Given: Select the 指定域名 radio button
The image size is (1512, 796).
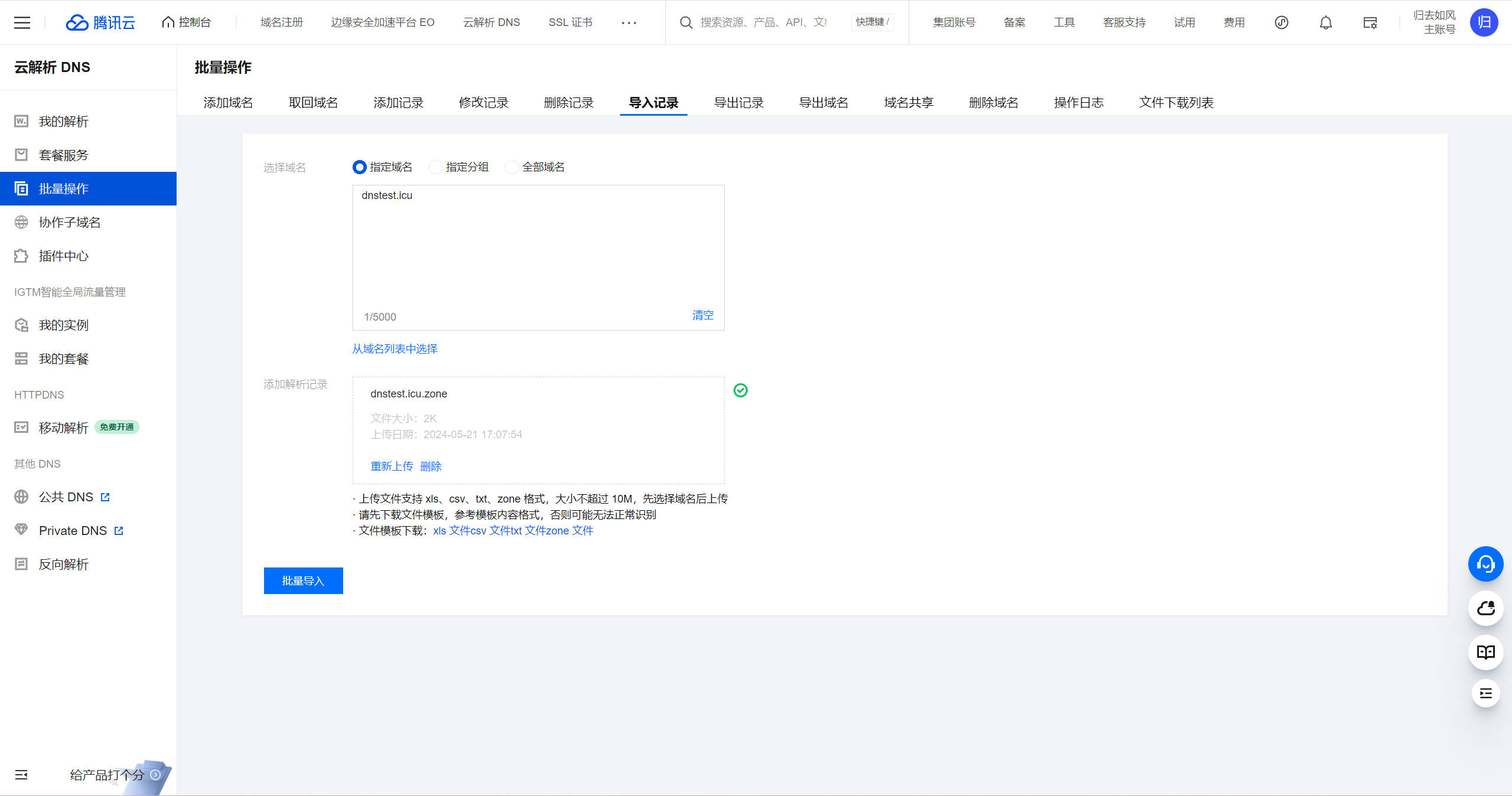Looking at the screenshot, I should (x=359, y=167).
